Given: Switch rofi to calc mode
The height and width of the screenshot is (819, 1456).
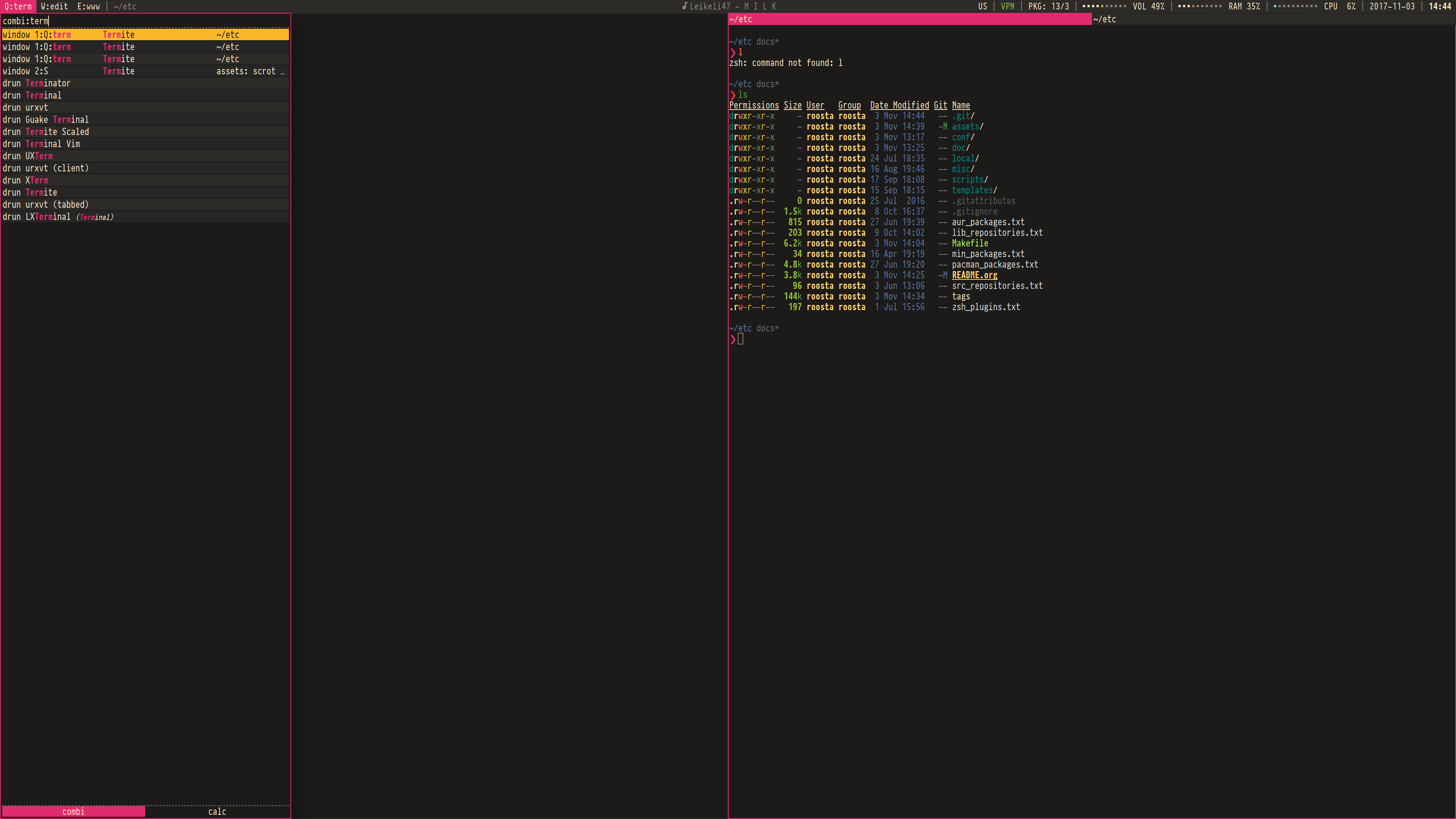Looking at the screenshot, I should point(217,811).
